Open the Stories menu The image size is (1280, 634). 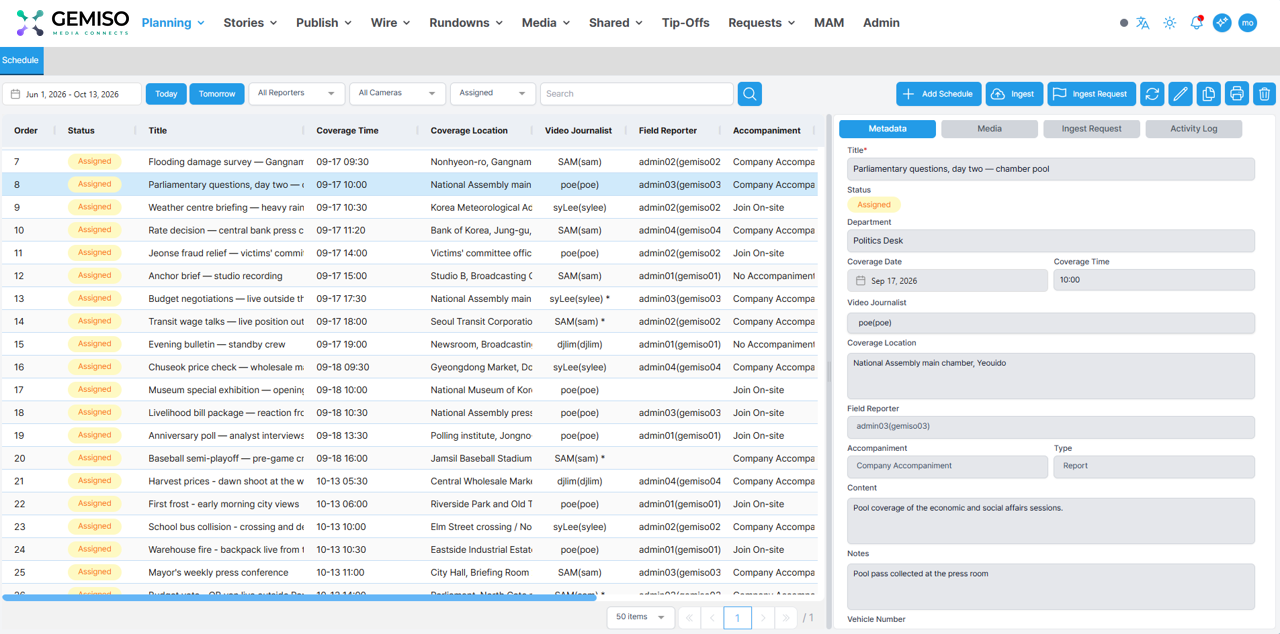[250, 23]
